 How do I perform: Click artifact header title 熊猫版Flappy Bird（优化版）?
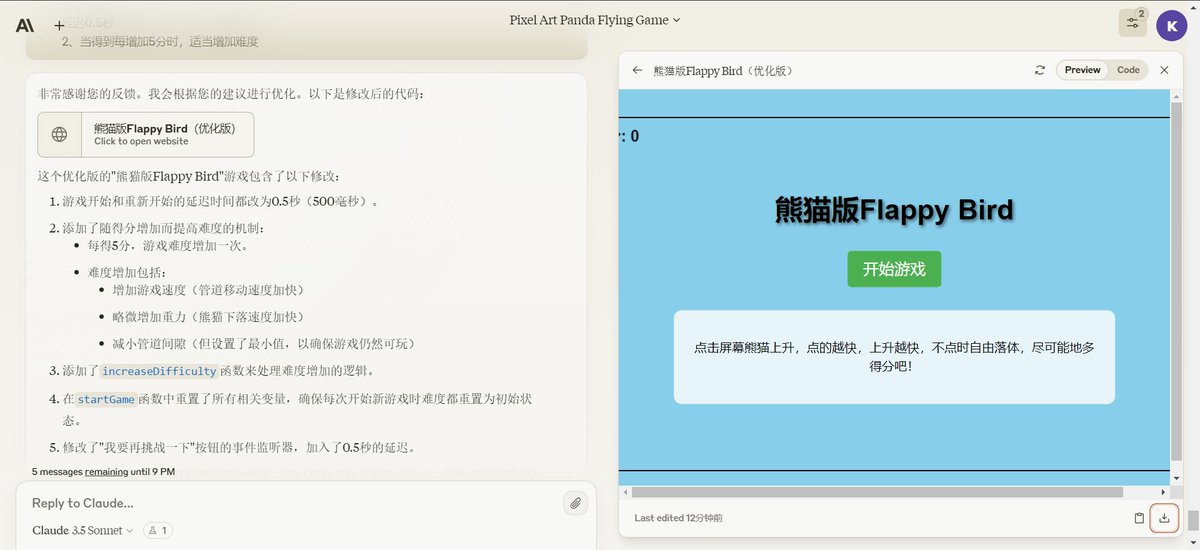(723, 71)
